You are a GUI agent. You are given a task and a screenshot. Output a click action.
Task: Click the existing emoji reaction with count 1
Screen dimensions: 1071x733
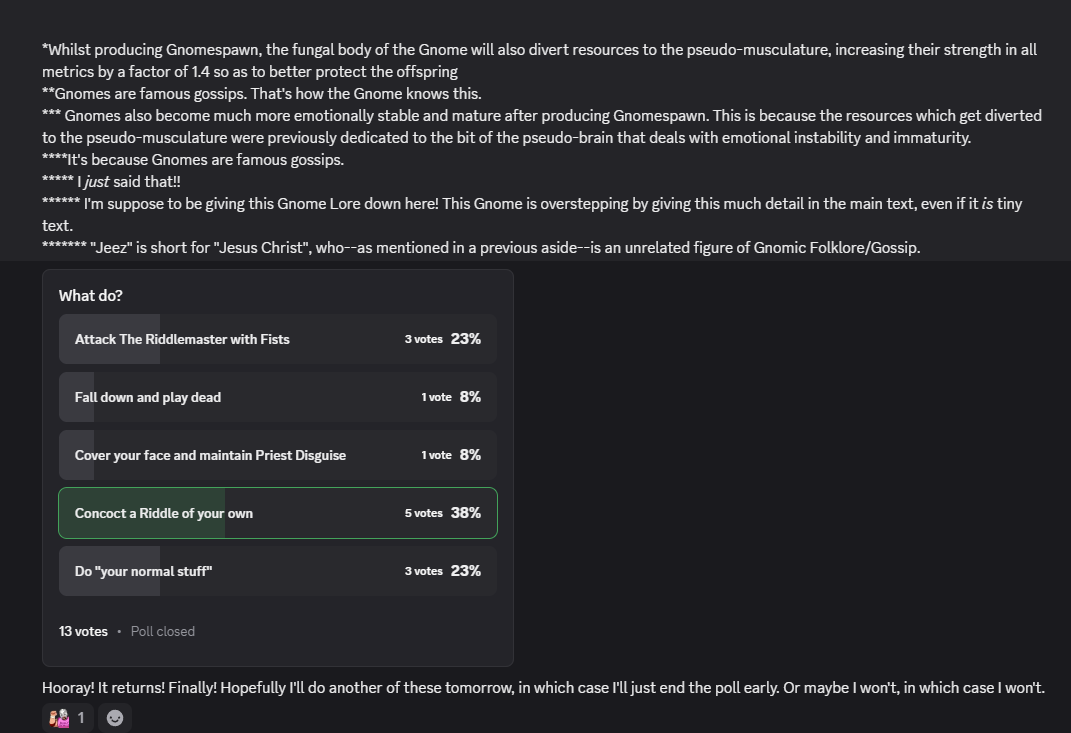pyautogui.click(x=67, y=717)
